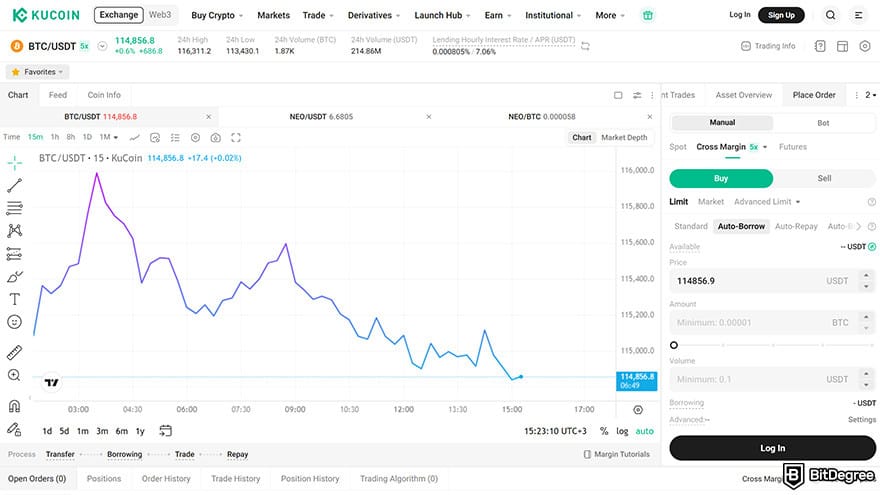Select Manual trading mode
The width and height of the screenshot is (880, 495).
722,122
